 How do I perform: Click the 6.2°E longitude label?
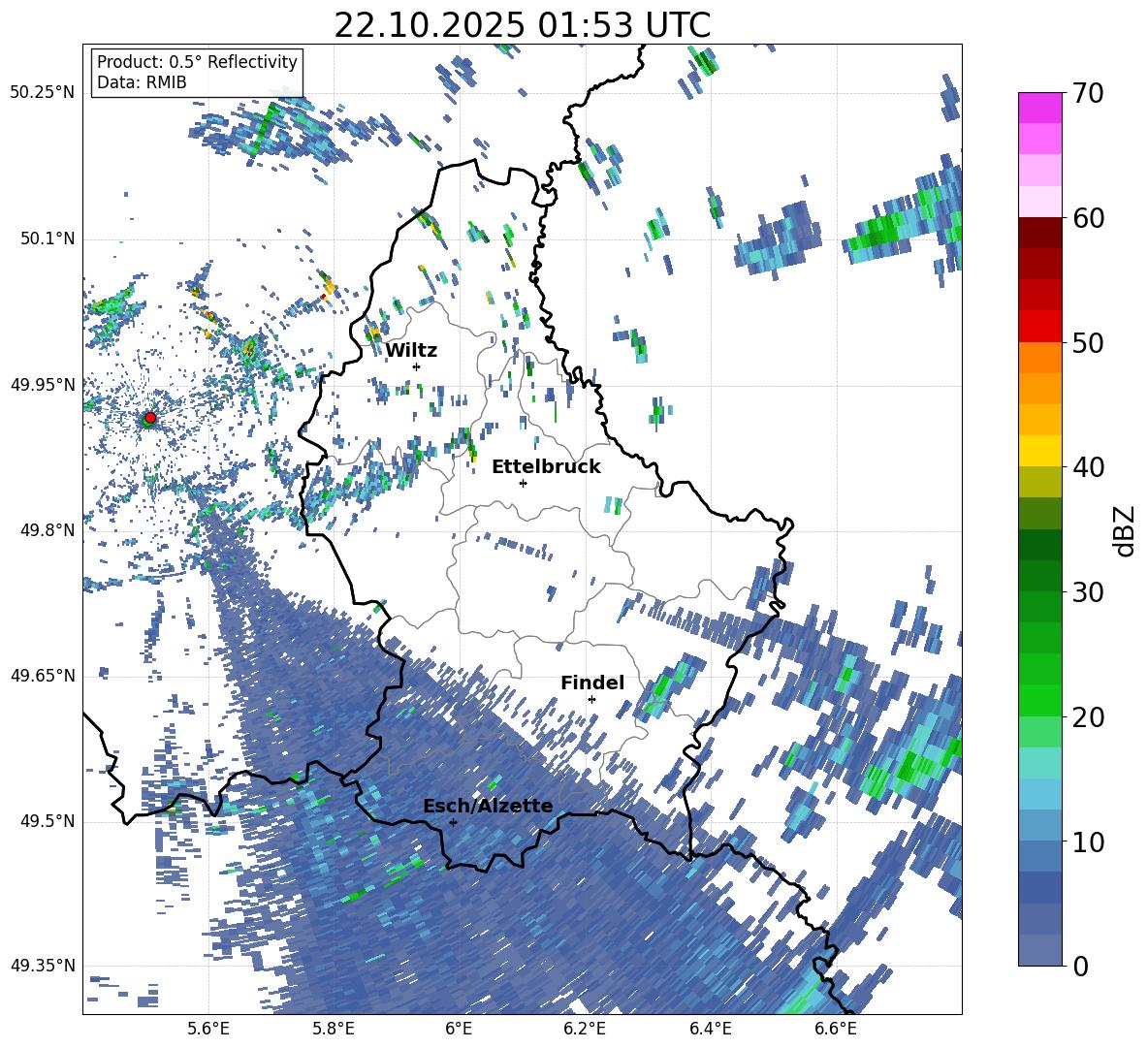[585, 1029]
